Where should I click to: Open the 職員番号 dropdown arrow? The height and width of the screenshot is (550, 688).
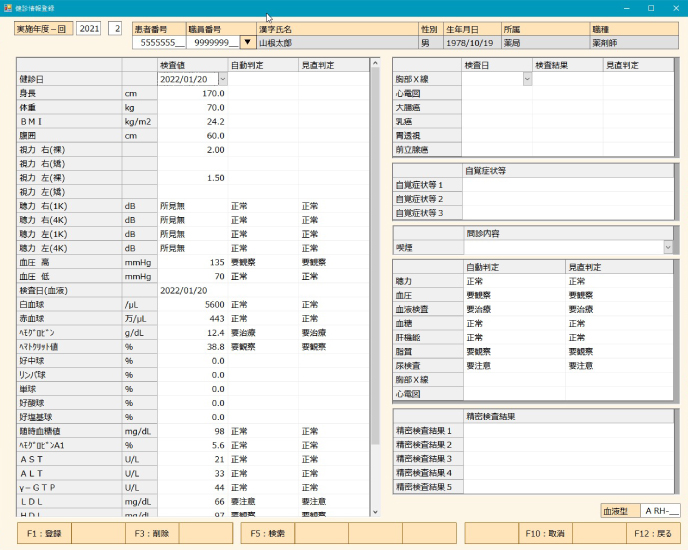click(x=247, y=42)
